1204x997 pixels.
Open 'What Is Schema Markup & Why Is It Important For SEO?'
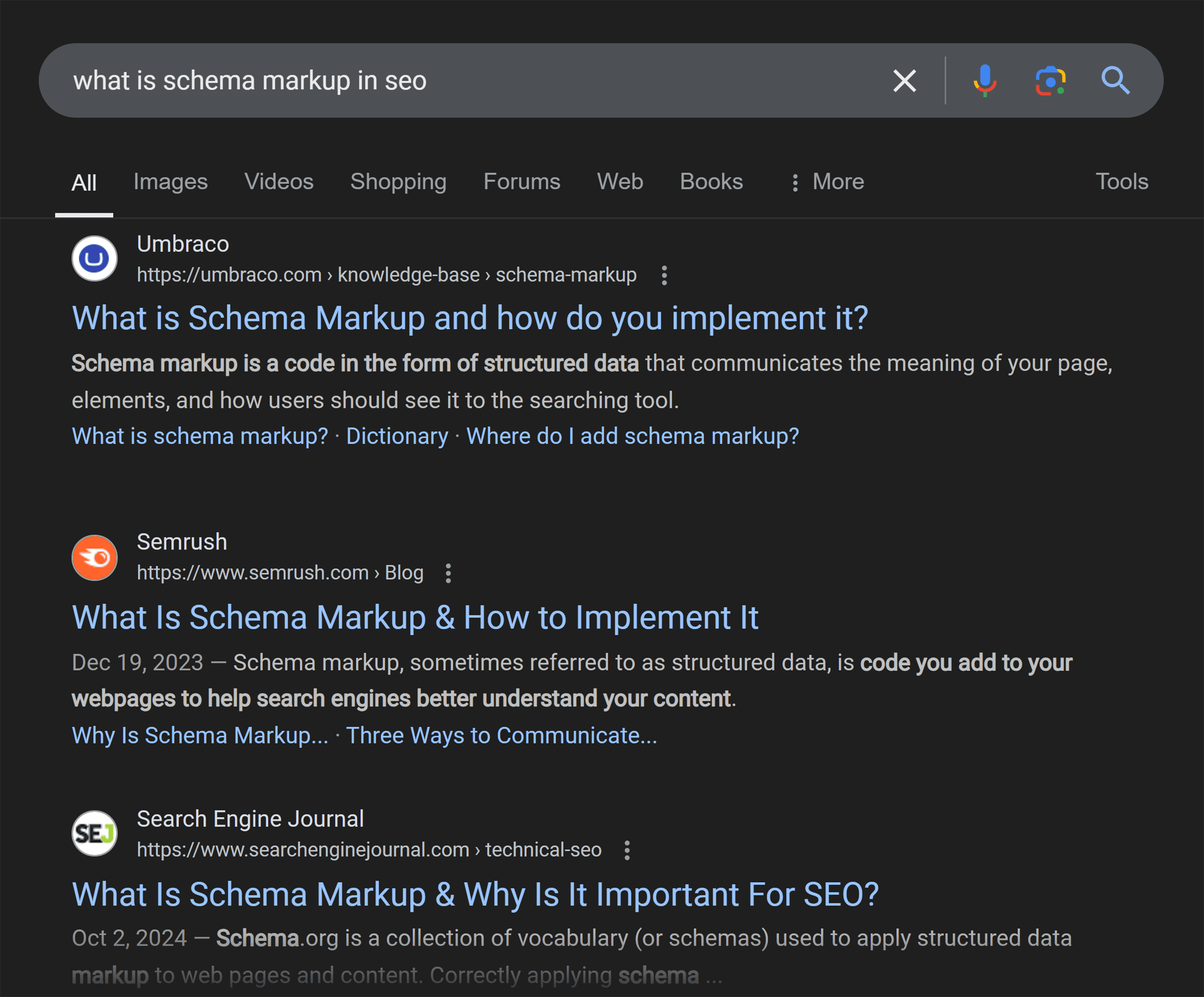(475, 894)
